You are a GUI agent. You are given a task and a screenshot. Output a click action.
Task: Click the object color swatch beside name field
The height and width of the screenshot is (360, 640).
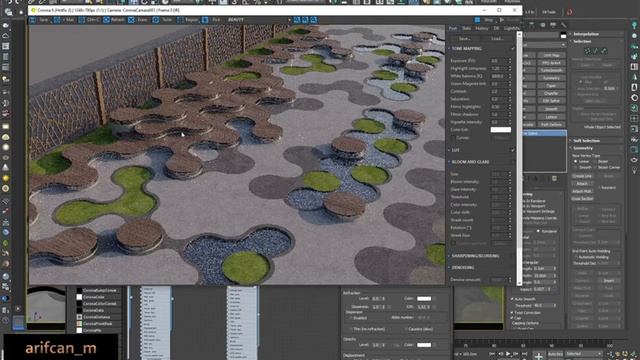coord(563,35)
